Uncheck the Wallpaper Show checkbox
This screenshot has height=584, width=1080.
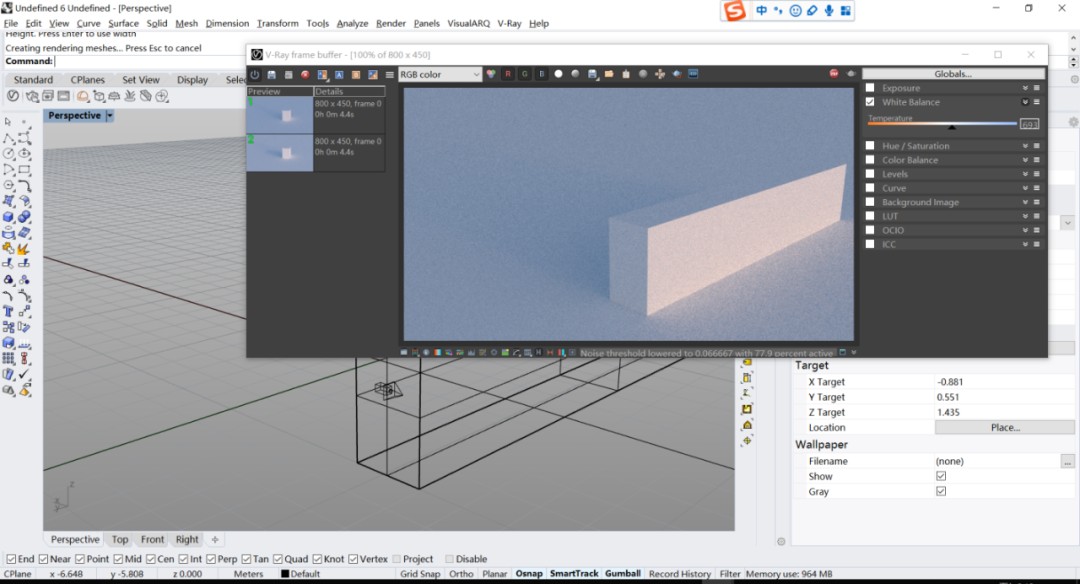click(941, 476)
